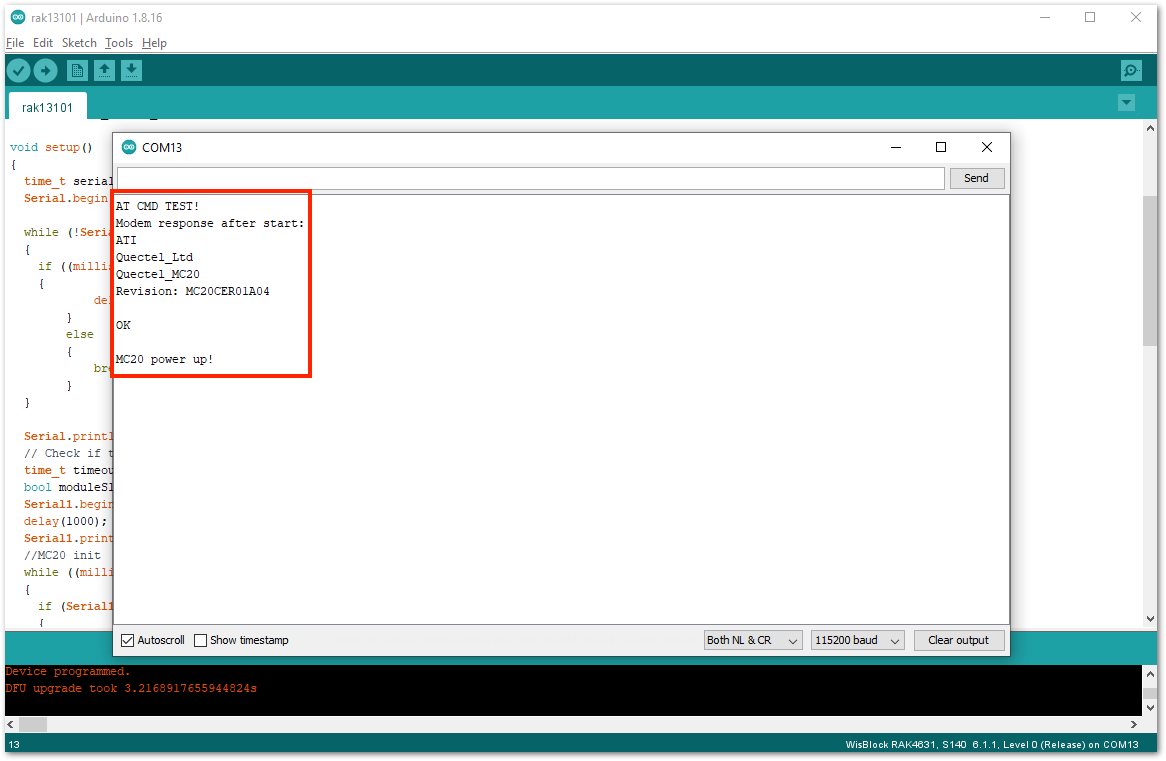Open the Tools menu
Screen dimensions: 1166x761
point(119,43)
